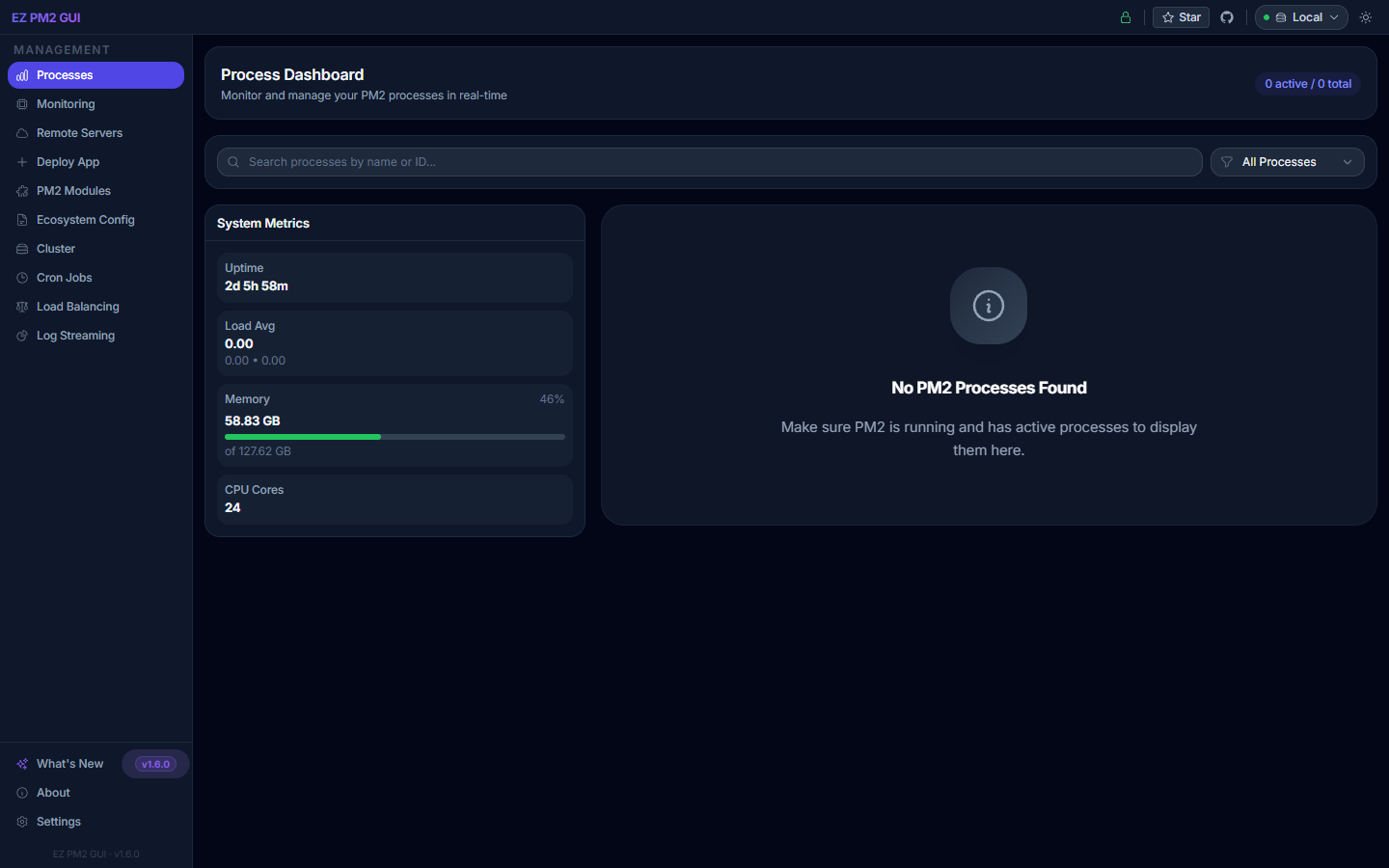1389x868 pixels.
Task: Go to the Settings menu item
Action: point(60,821)
